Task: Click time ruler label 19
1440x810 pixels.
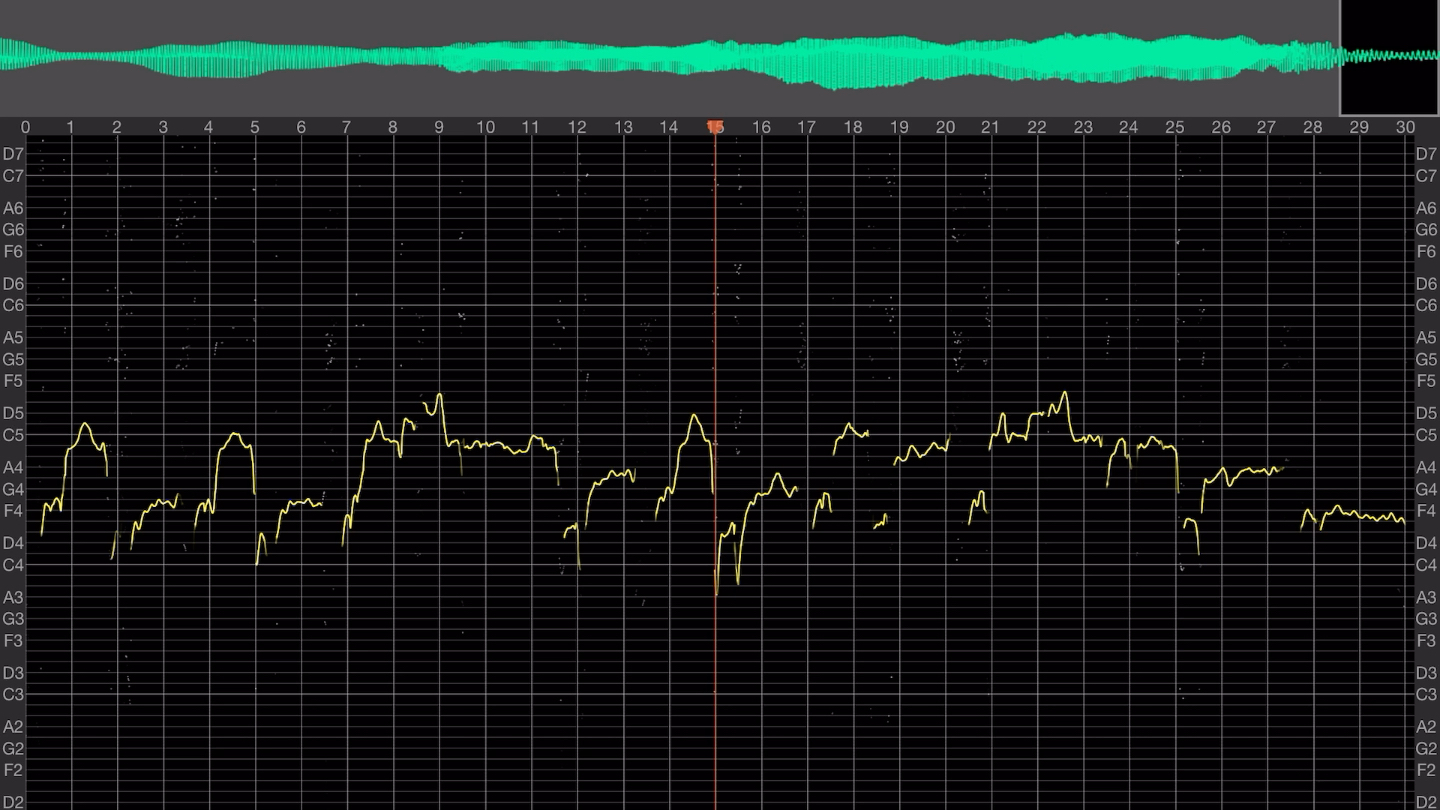Action: tap(899, 127)
